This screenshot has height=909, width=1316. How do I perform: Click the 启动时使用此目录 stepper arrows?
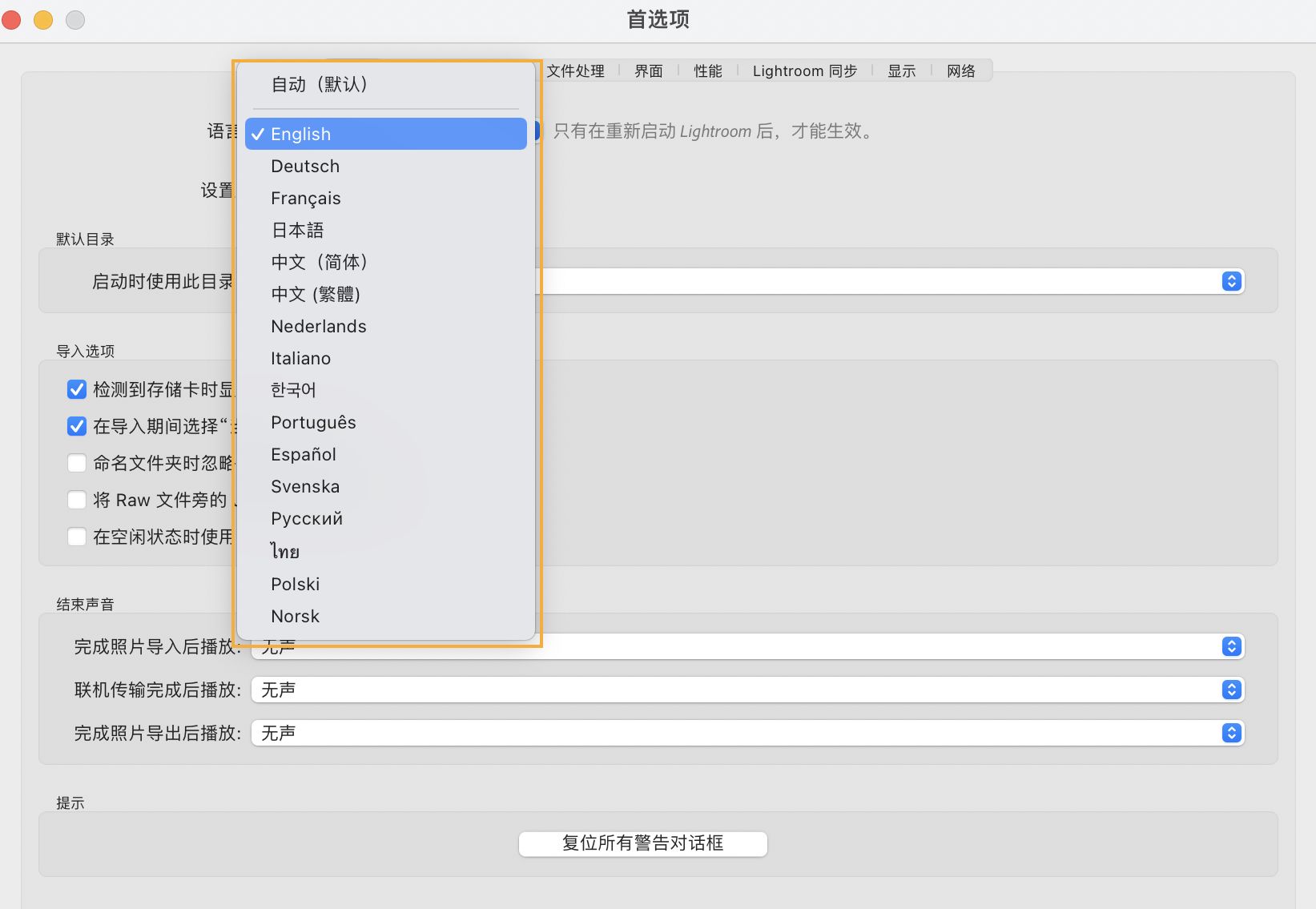[1231, 281]
